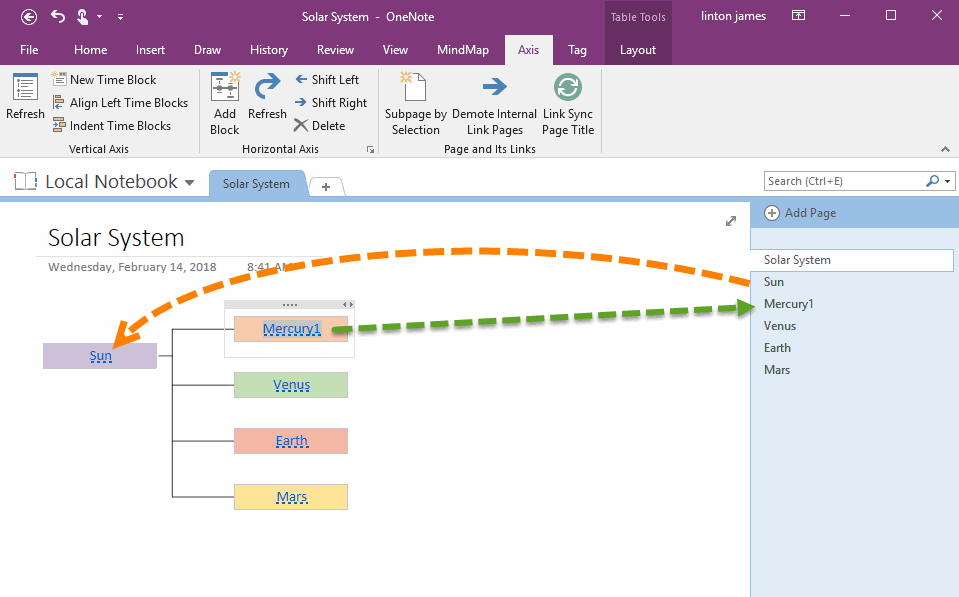
Task: Click the Search (Ctrl+E) box
Action: (843, 181)
